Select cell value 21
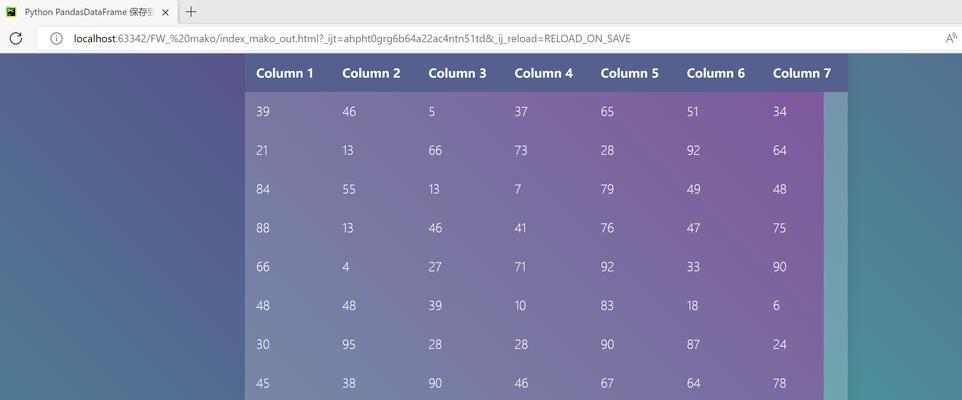 click(x=262, y=150)
